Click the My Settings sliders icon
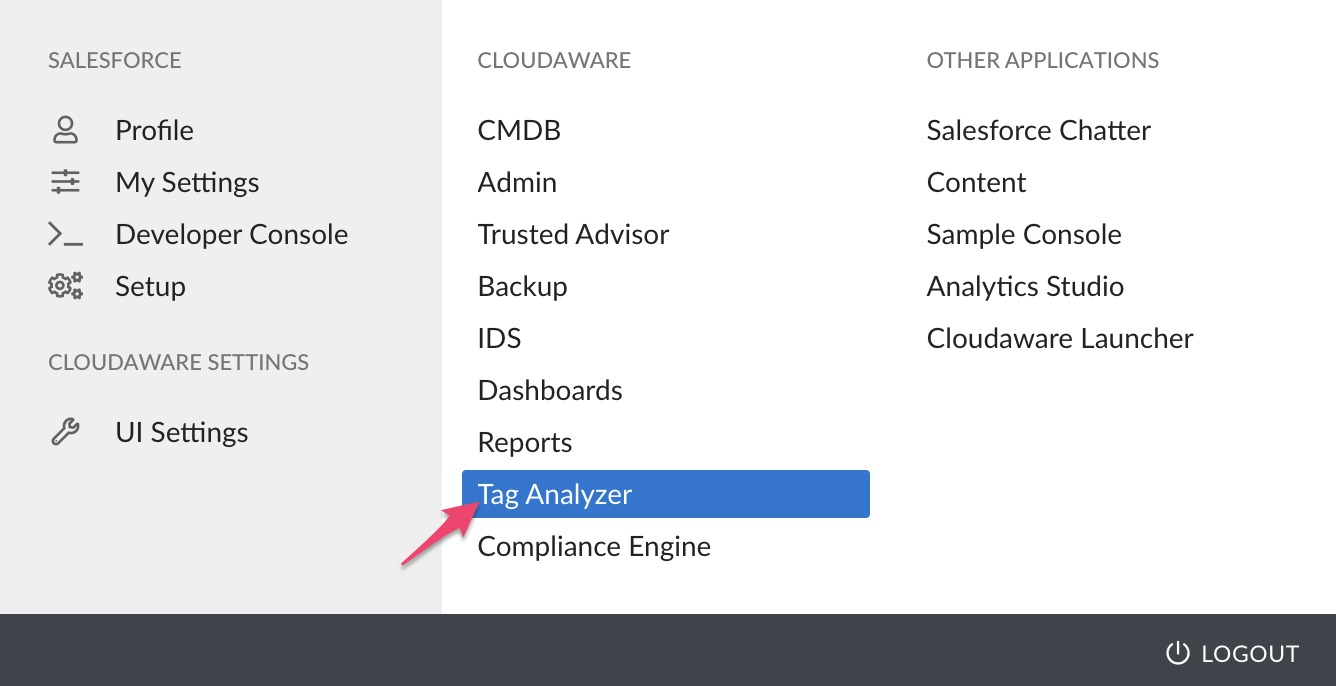The width and height of the screenshot is (1336, 686). click(x=66, y=182)
